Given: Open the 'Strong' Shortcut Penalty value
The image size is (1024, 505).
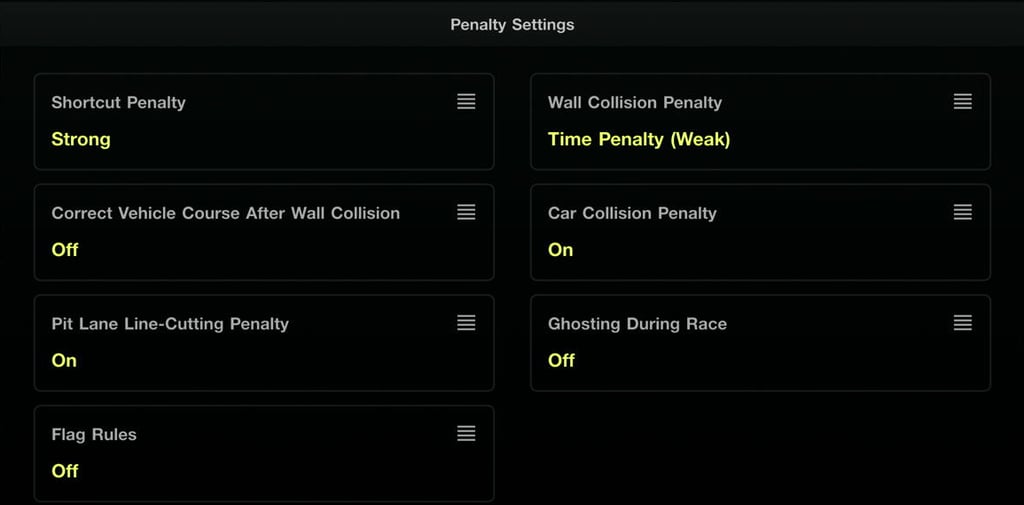Looking at the screenshot, I should click(81, 139).
